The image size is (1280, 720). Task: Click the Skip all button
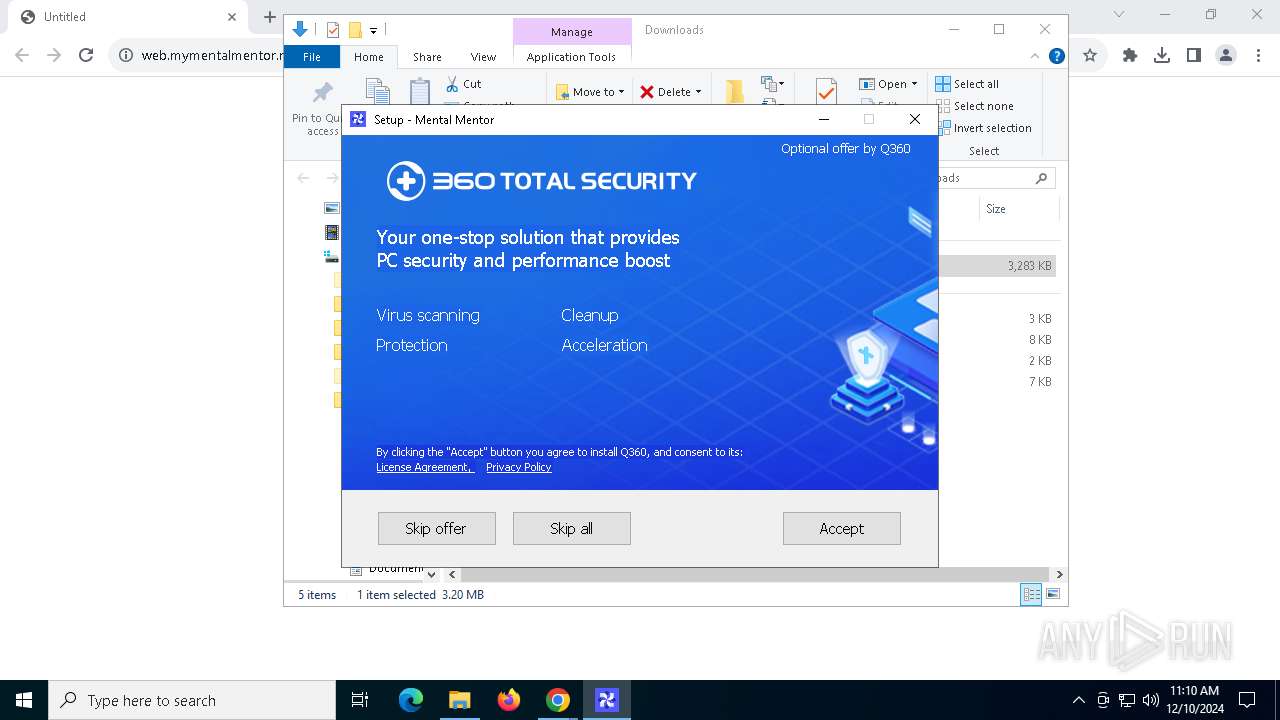571,528
